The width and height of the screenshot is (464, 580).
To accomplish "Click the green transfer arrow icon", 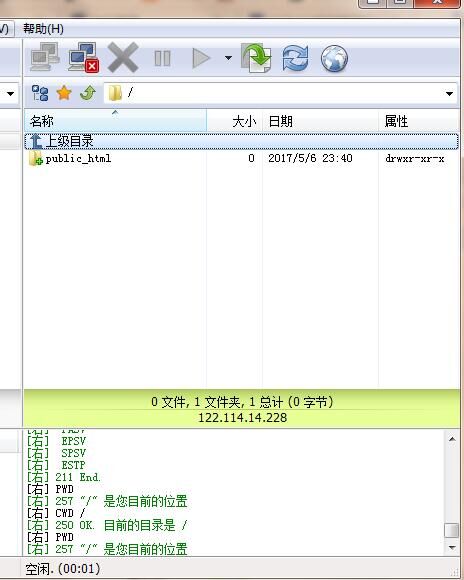I will [256, 58].
